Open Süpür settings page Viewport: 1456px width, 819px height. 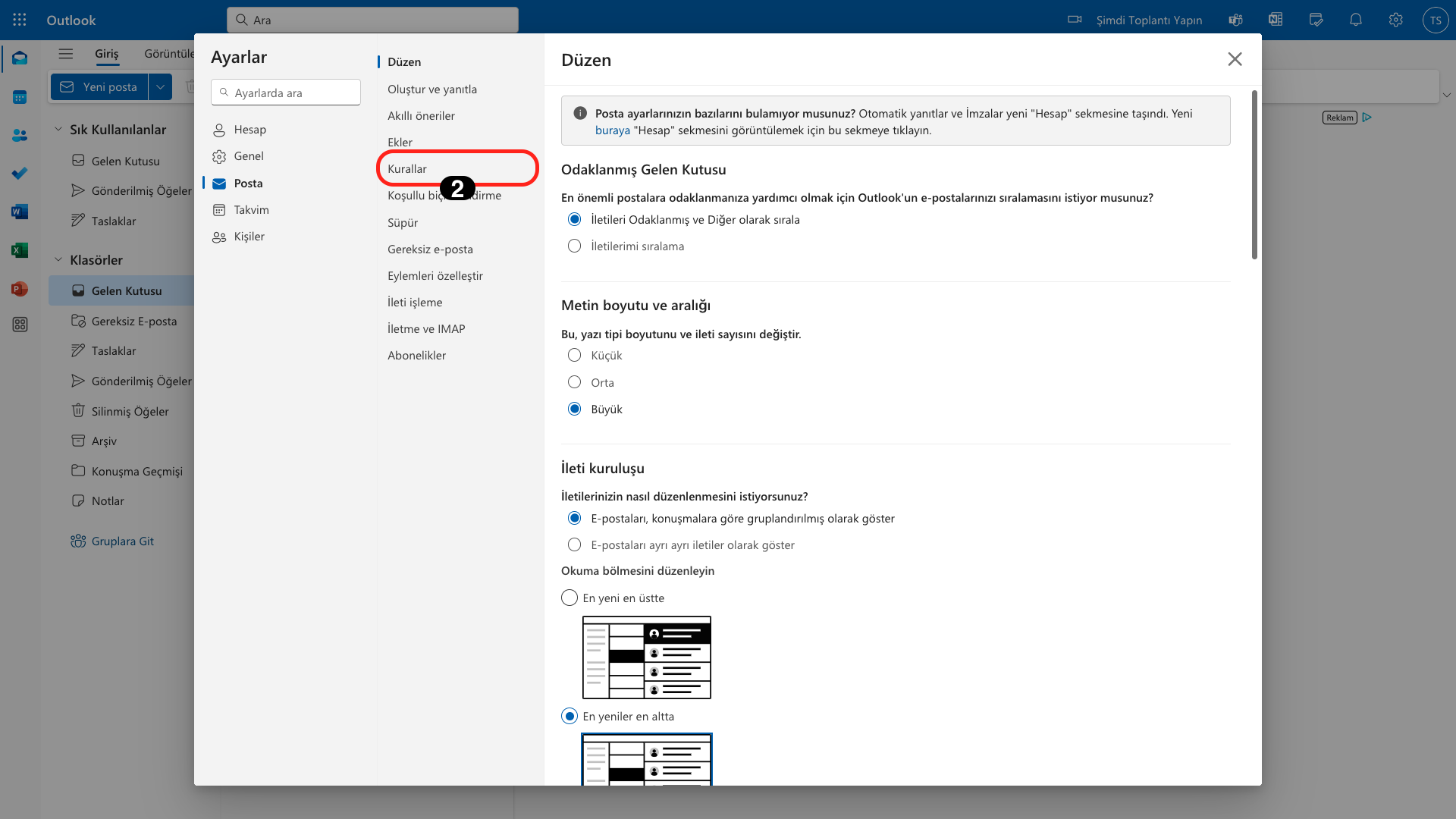point(403,222)
